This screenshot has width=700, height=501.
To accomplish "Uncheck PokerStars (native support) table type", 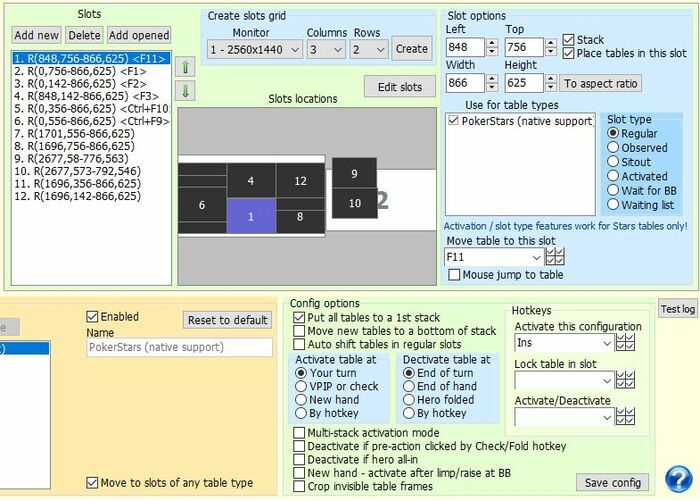I will (x=453, y=121).
